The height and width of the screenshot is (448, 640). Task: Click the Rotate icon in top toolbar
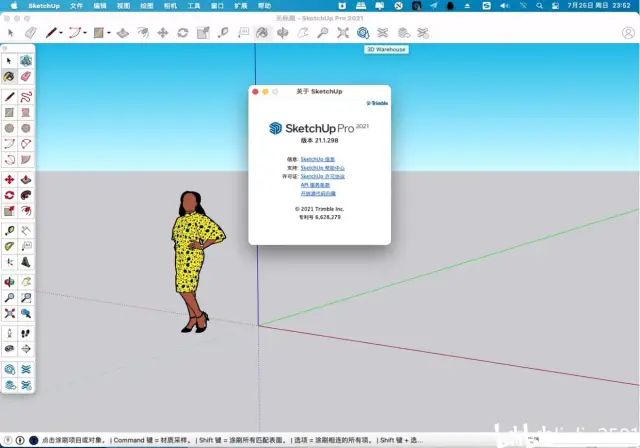(x=183, y=33)
